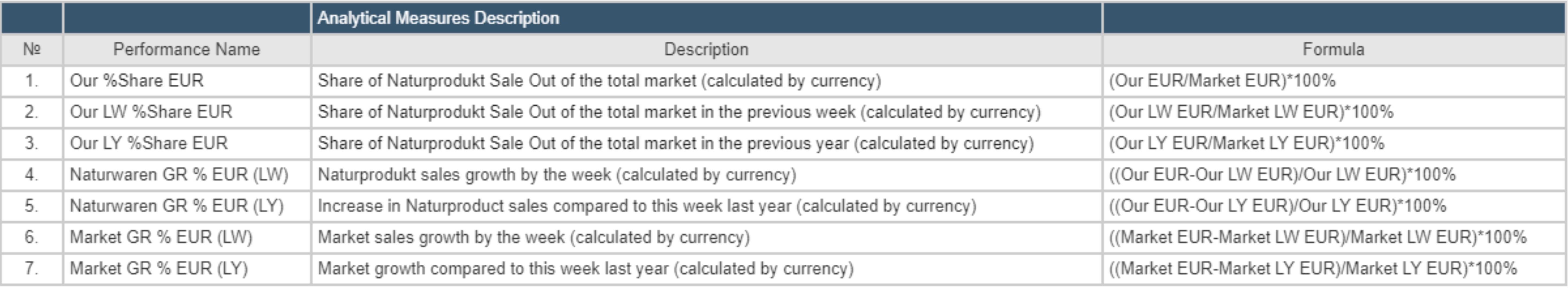Select Naturwaren GR % EUR (LY) cell
The height and width of the screenshot is (292, 1568).
pyautogui.click(x=177, y=206)
